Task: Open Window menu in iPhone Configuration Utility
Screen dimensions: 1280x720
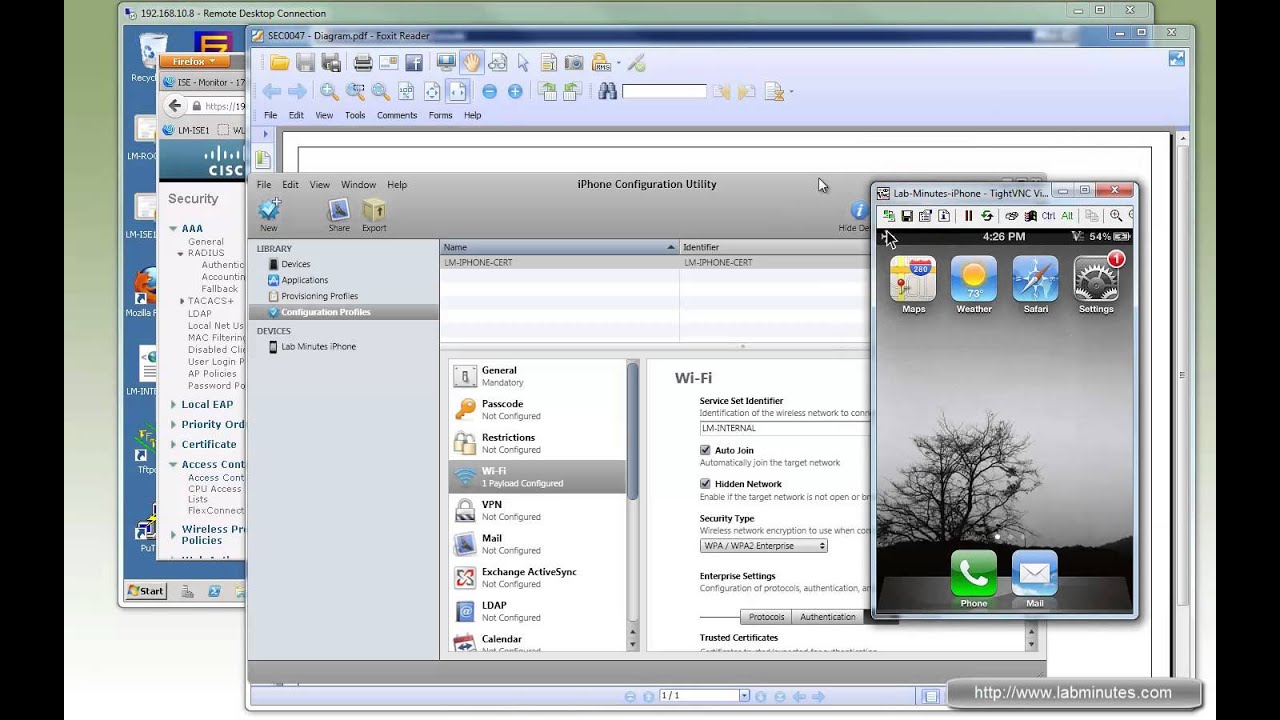Action: coord(358,184)
